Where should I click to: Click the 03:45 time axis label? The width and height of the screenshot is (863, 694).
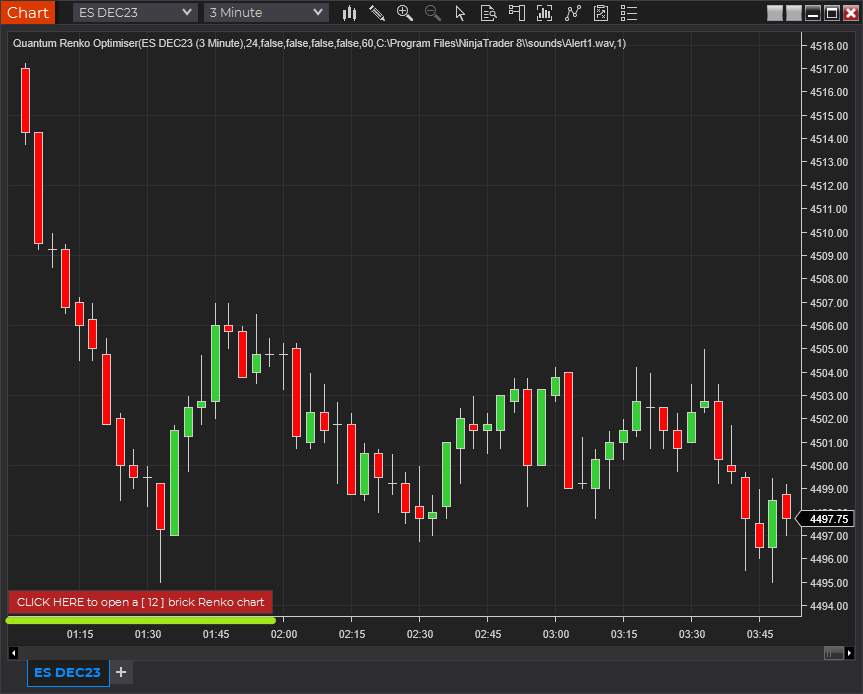(760, 634)
